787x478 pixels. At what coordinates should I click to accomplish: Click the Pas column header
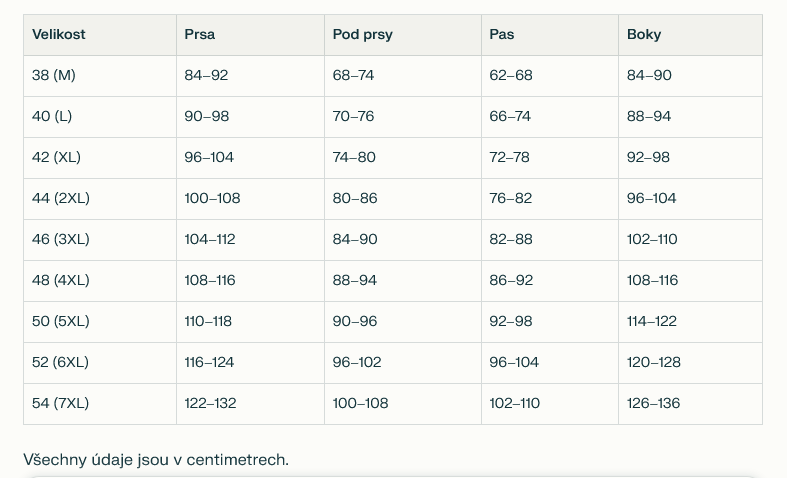pyautogui.click(x=502, y=34)
